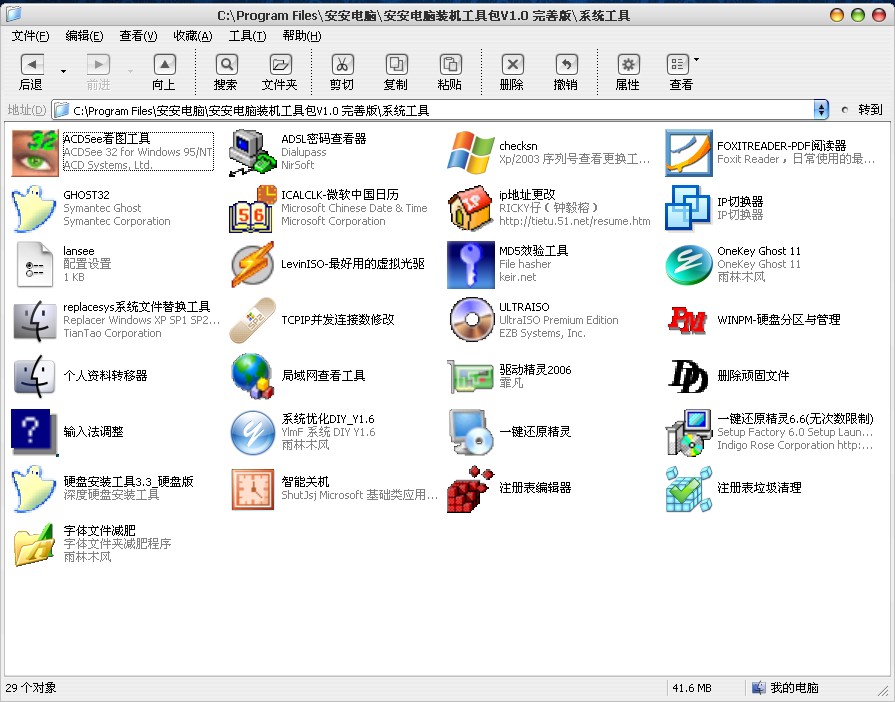
Task: Select the checksn Windows flag icon
Action: coord(471,153)
